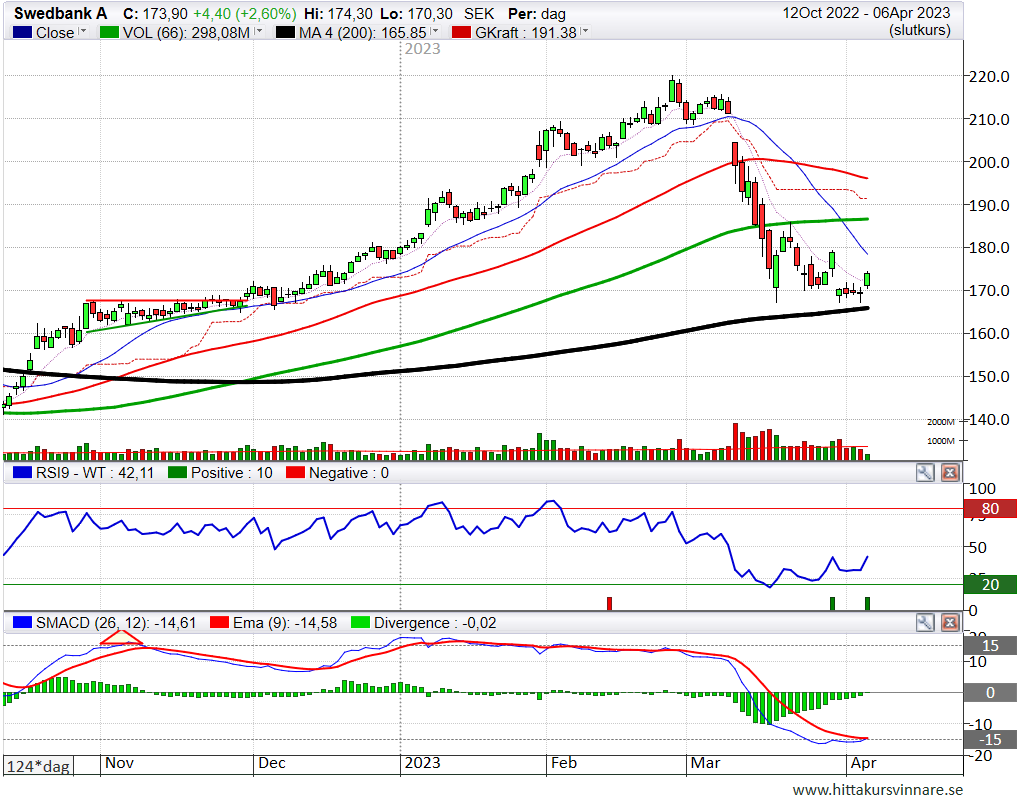The image size is (1020, 800).
Task: Click the grey 2023 label atop chart
Action: pyautogui.click(x=422, y=49)
